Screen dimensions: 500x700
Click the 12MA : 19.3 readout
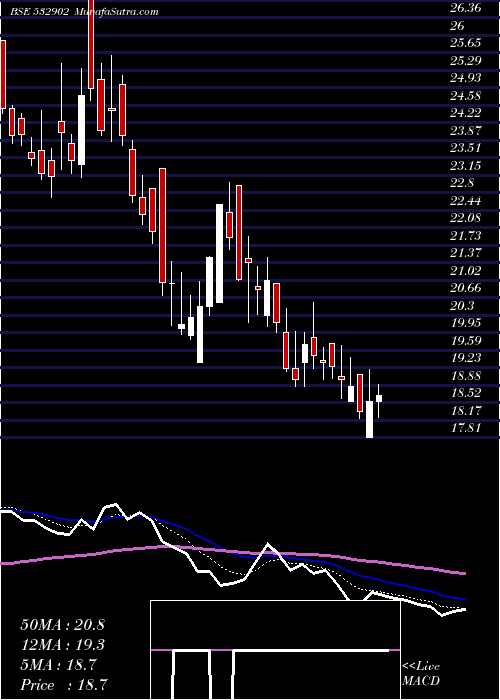tap(62, 645)
